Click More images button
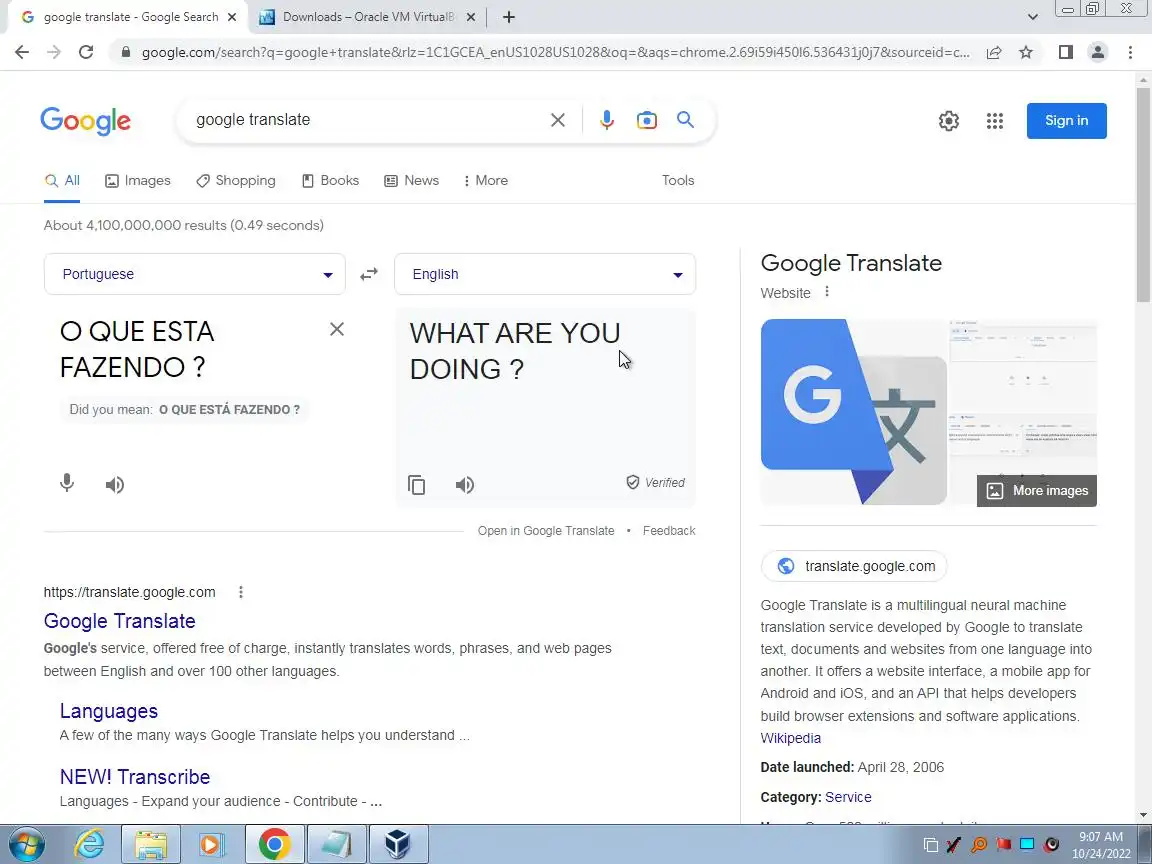The image size is (1152, 864). pyautogui.click(x=1037, y=491)
